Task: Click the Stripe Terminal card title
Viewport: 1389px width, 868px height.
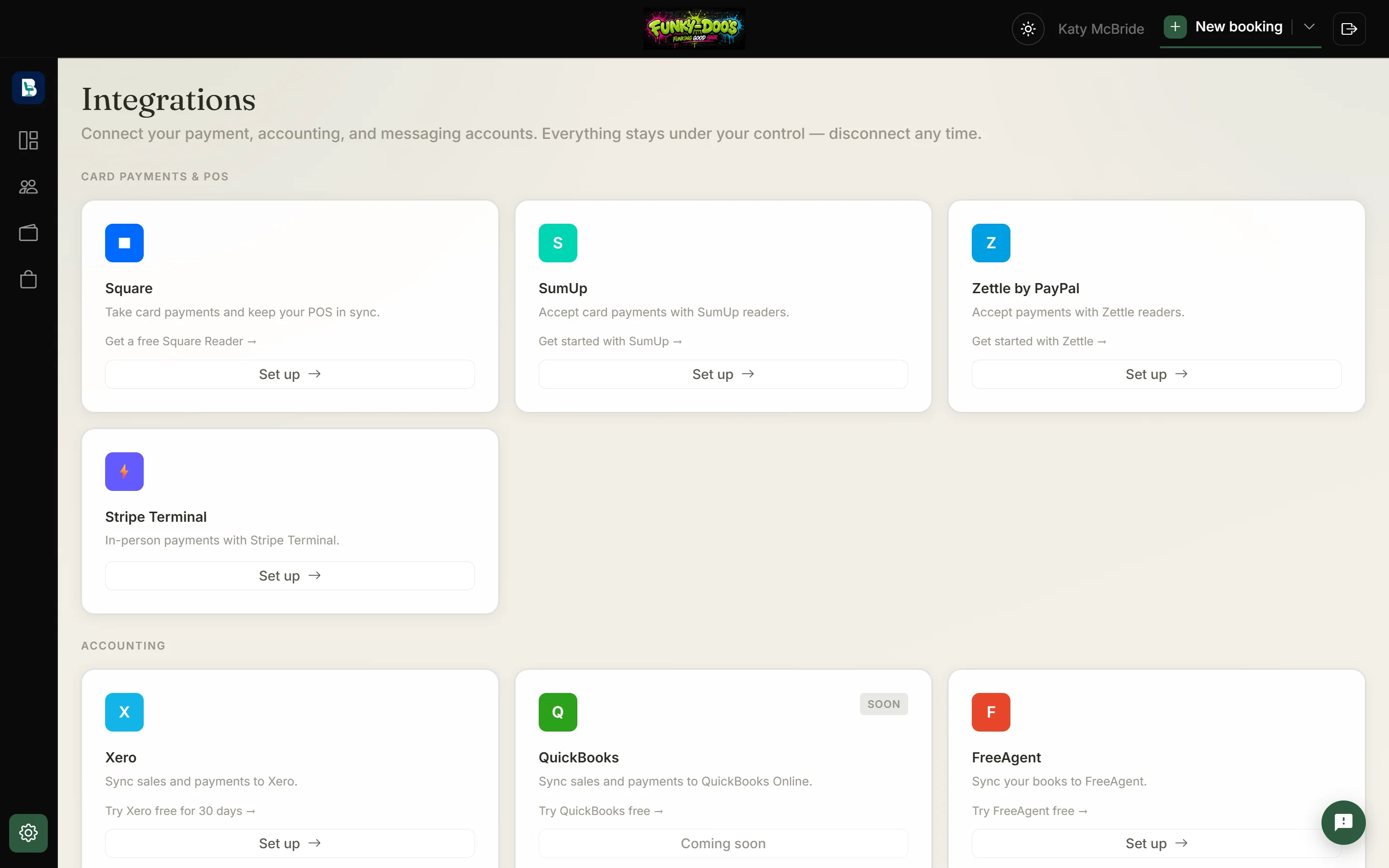Action: coord(156,516)
